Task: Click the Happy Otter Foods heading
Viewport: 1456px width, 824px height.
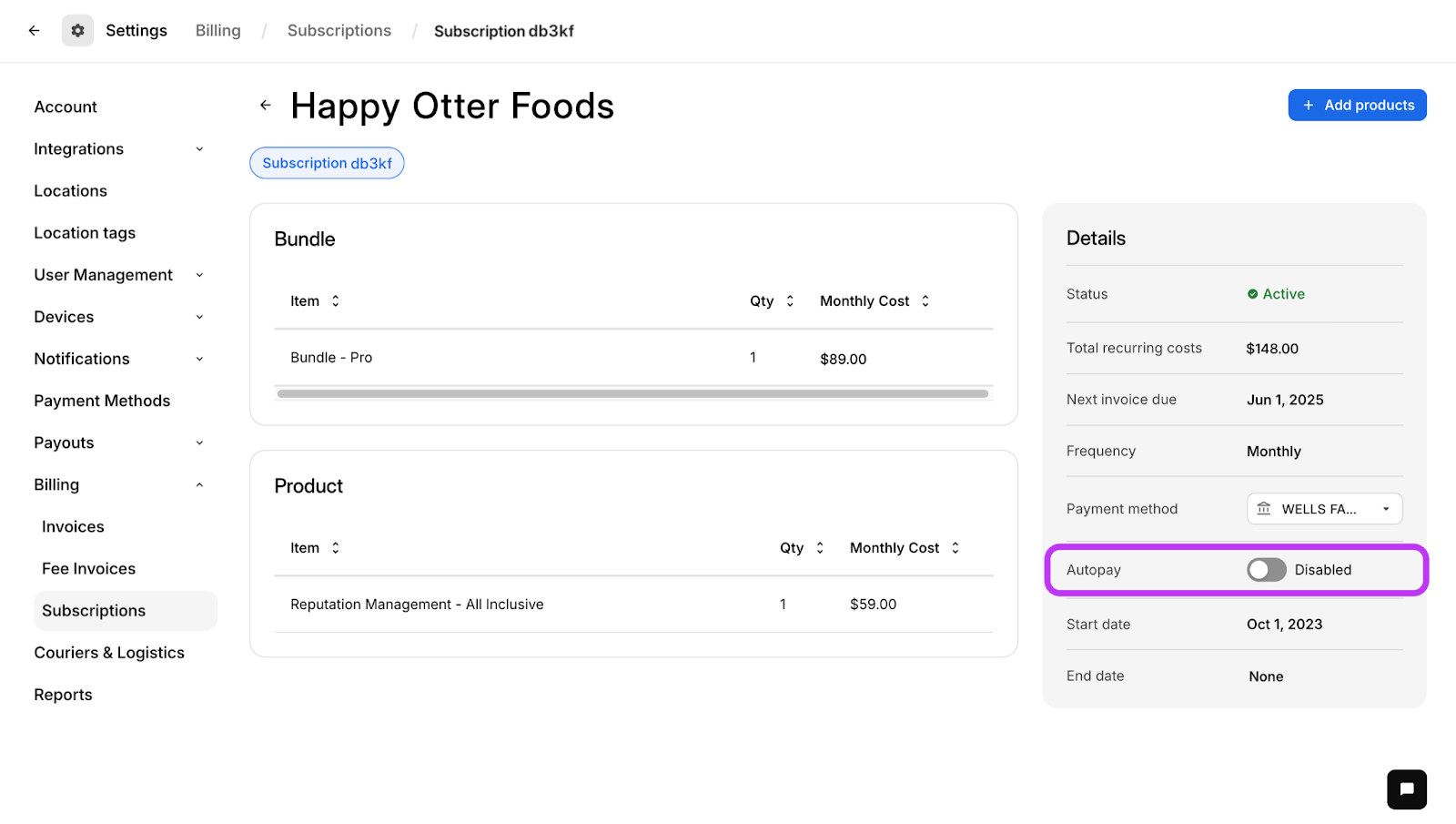Action: [452, 107]
